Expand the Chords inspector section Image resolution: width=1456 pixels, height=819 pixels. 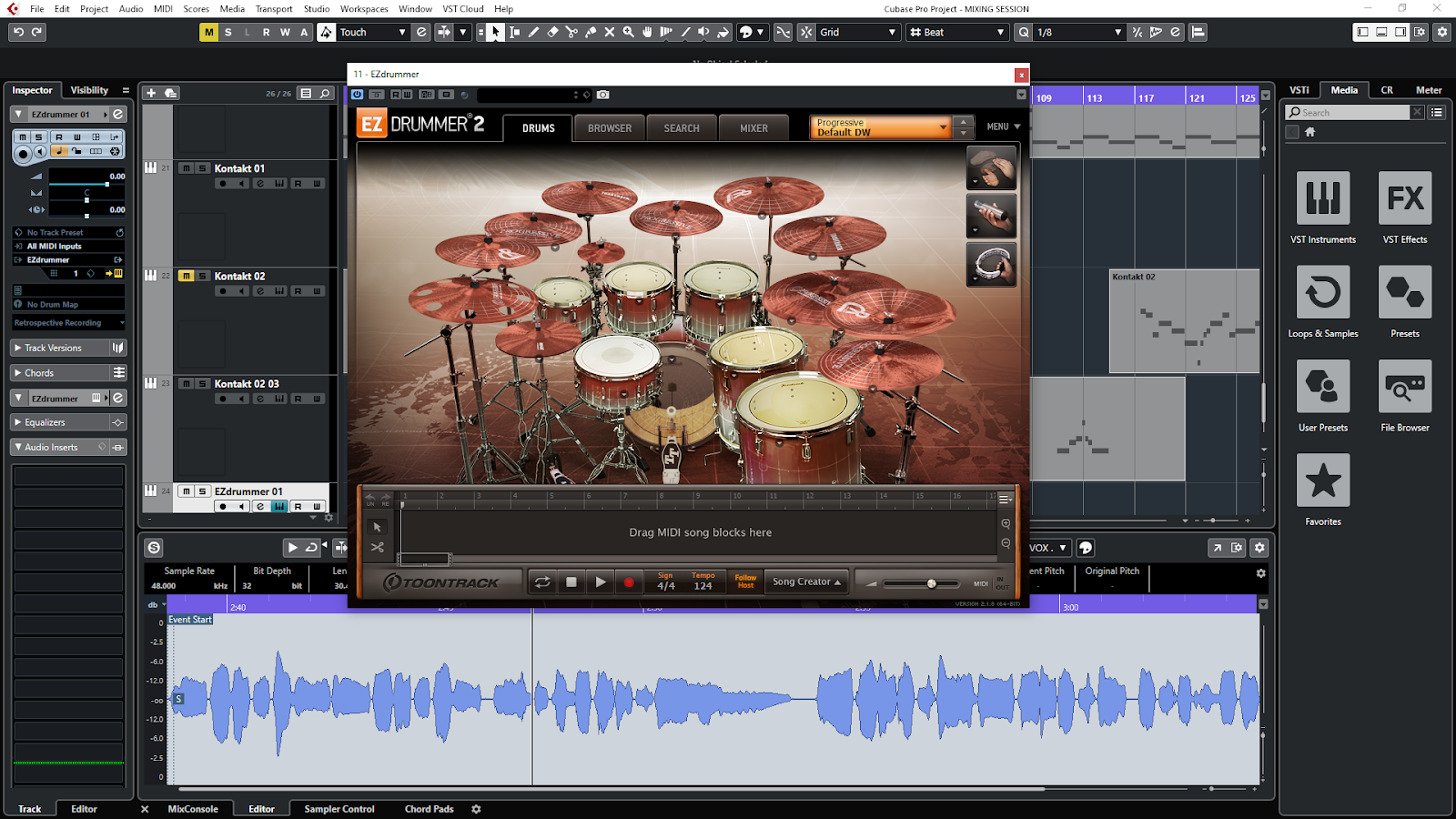(x=68, y=372)
